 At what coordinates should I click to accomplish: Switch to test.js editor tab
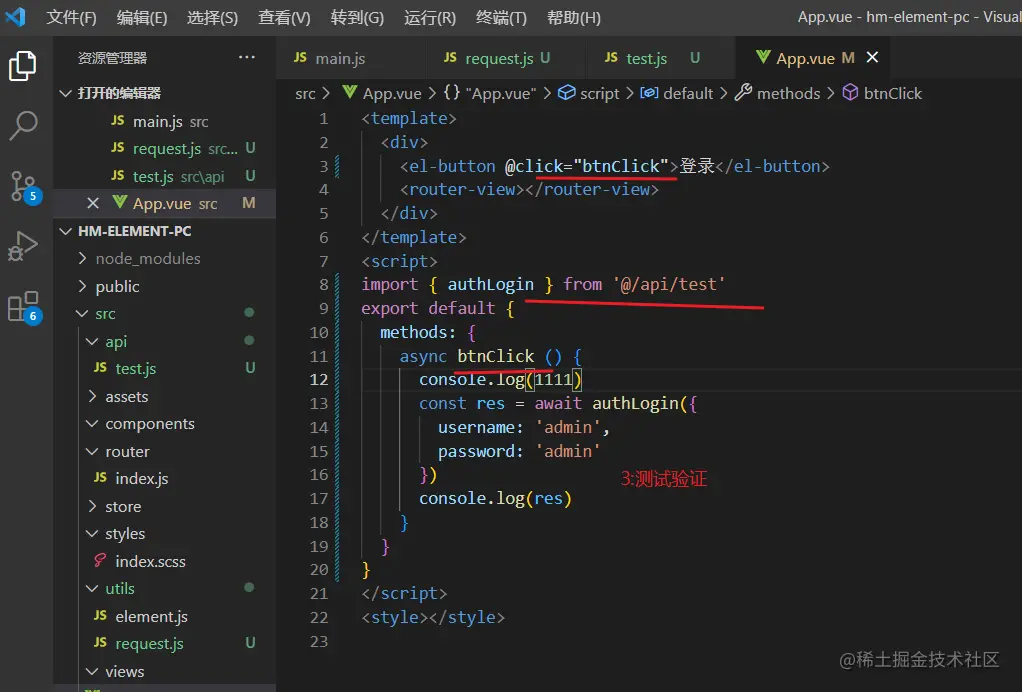click(x=660, y=58)
